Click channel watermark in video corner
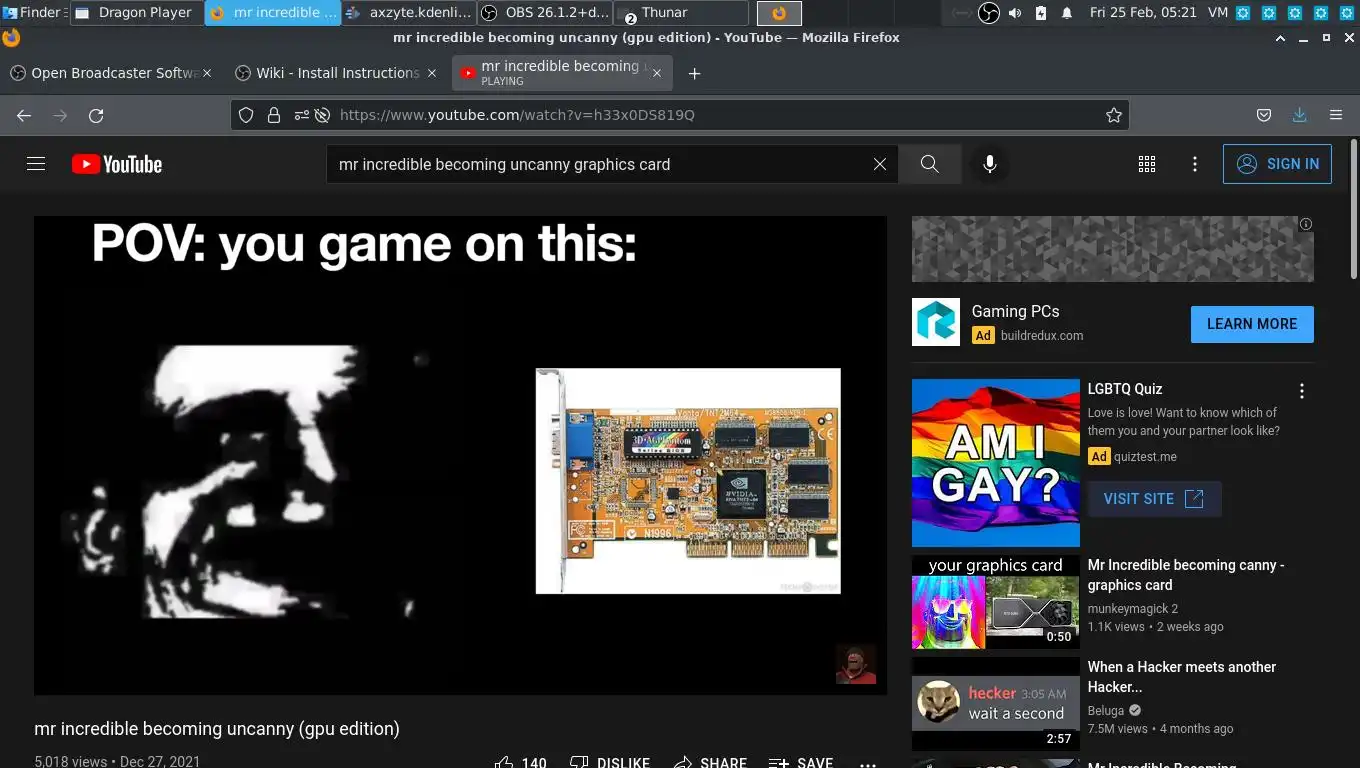Viewport: 1360px width, 768px height. pos(856,664)
